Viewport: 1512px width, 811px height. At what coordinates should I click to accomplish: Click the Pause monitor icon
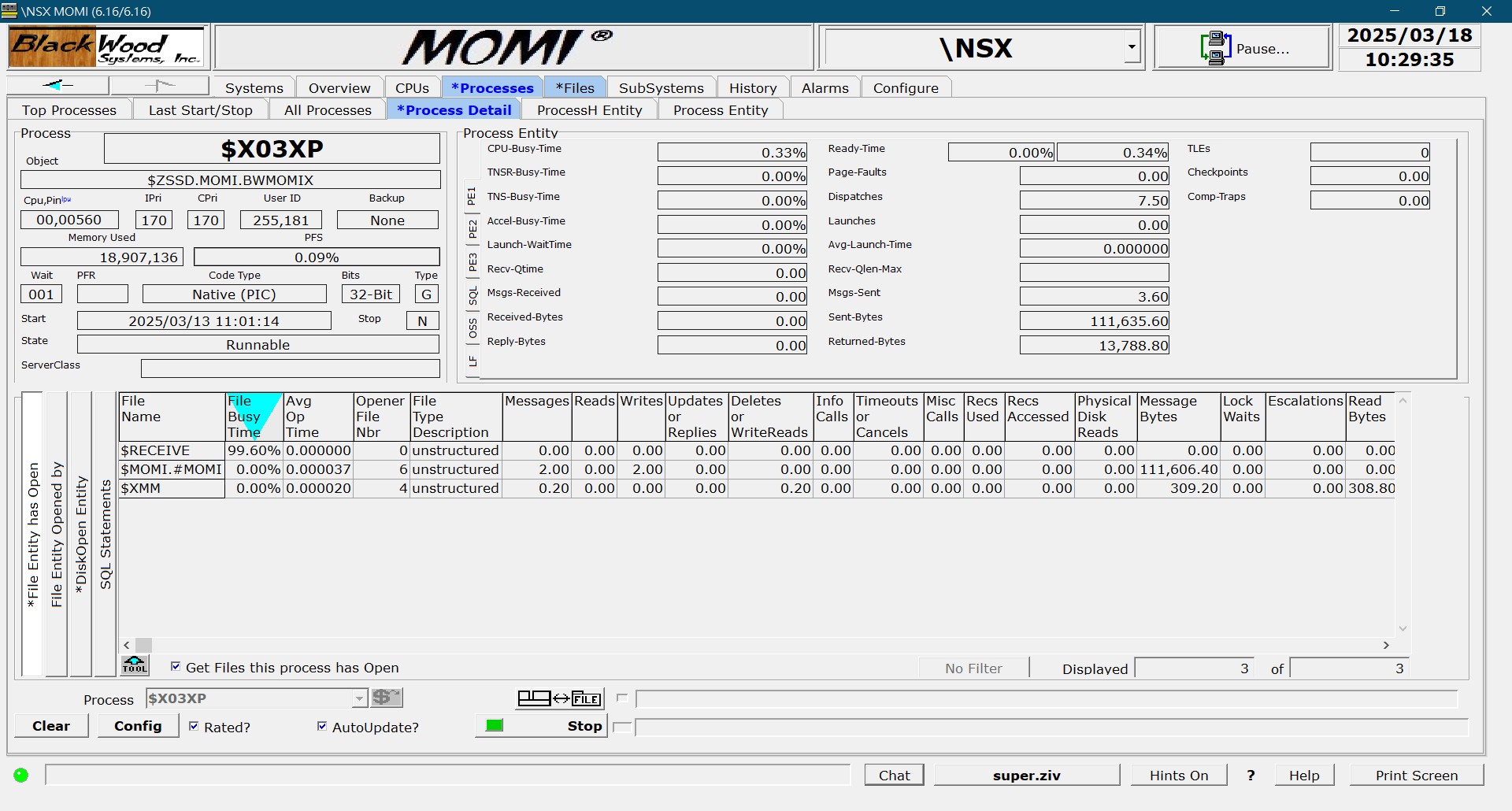[x=1215, y=48]
